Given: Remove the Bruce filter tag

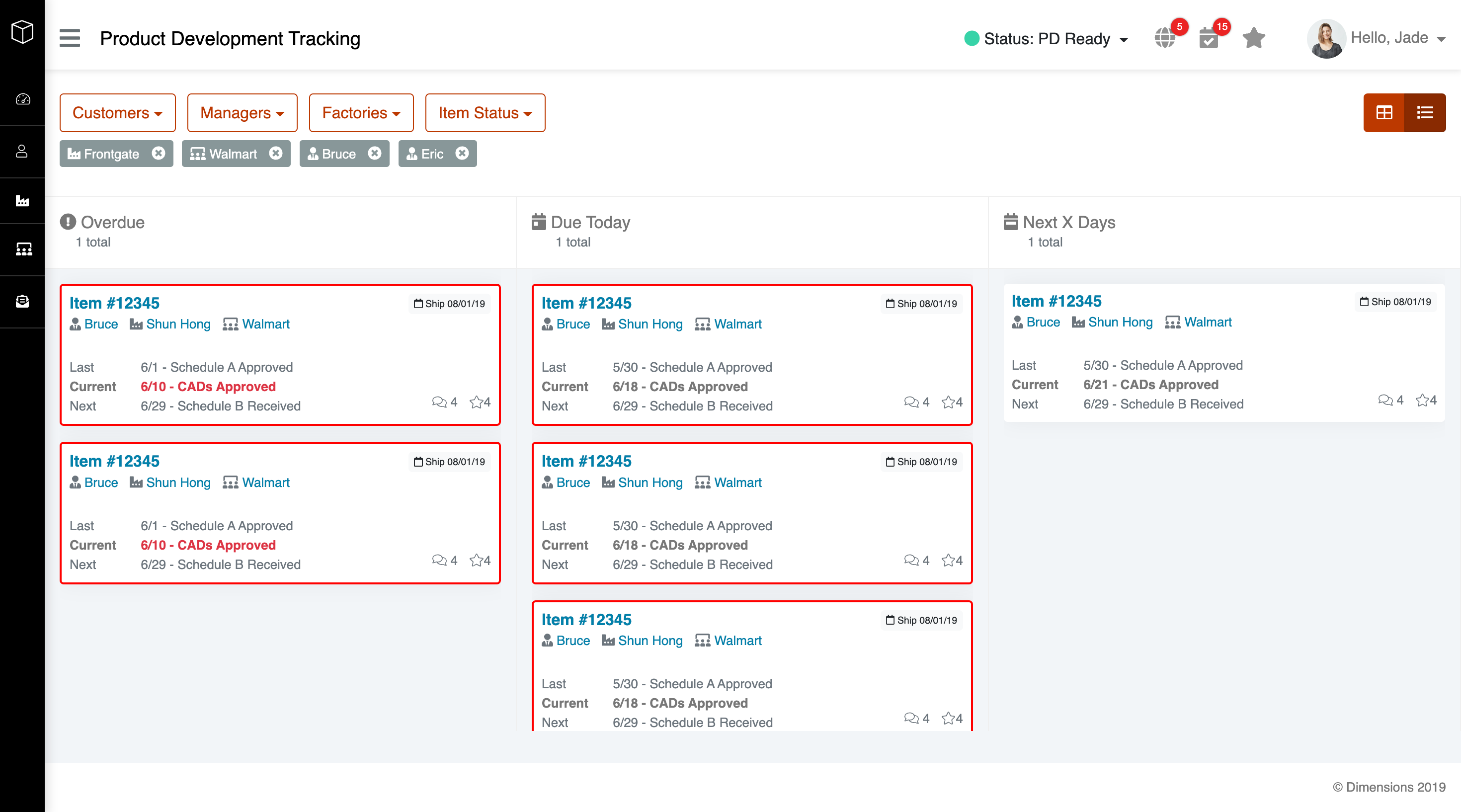Looking at the screenshot, I should (374, 153).
